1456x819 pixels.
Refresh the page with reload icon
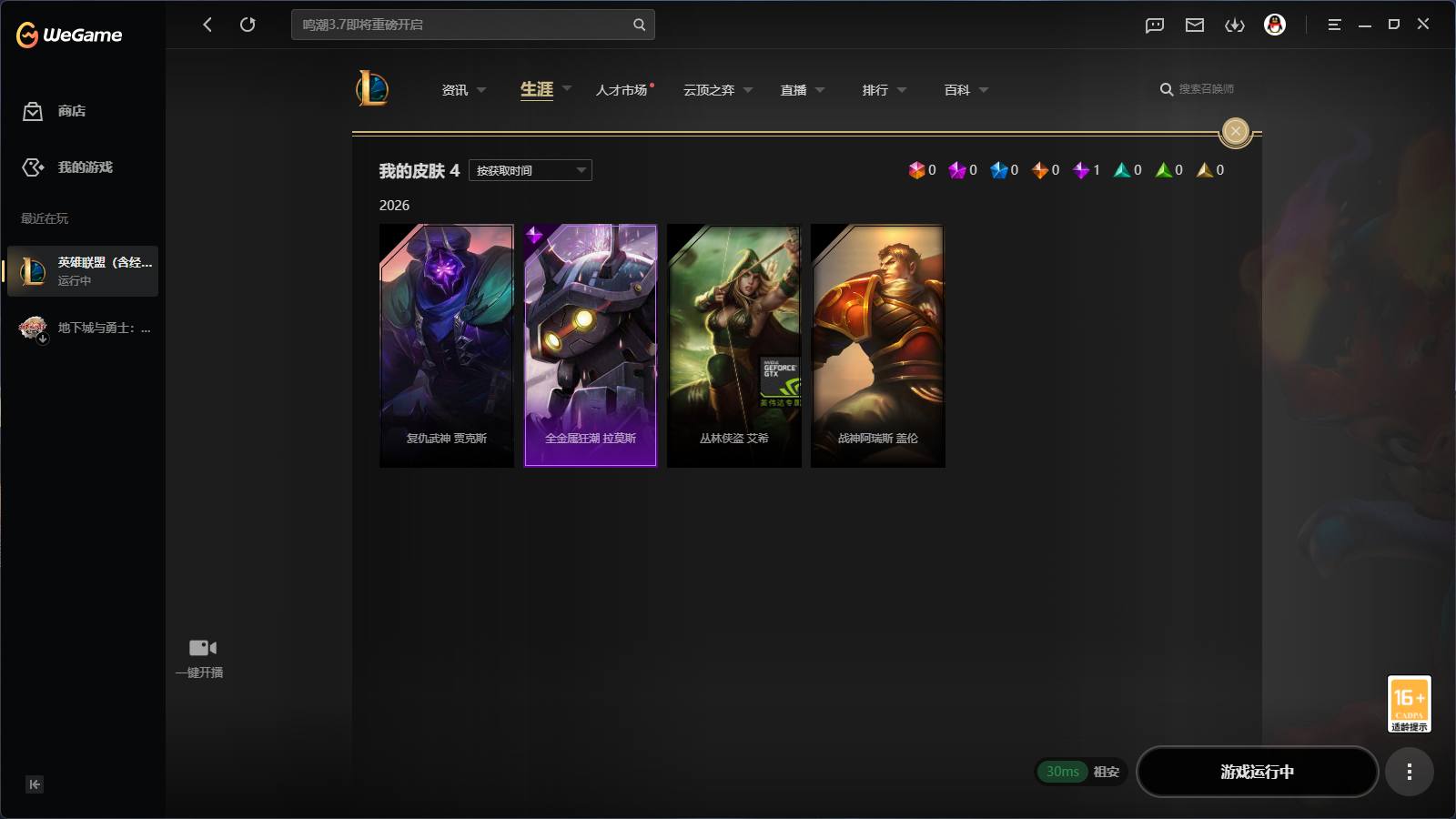(248, 25)
